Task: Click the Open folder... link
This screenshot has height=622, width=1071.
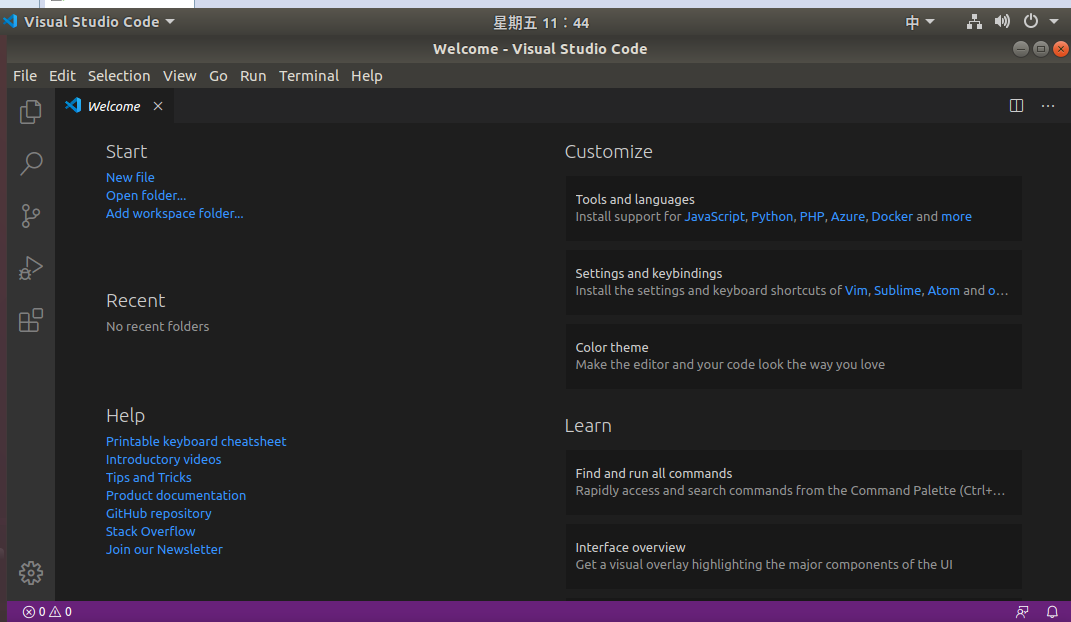Action: (x=145, y=195)
